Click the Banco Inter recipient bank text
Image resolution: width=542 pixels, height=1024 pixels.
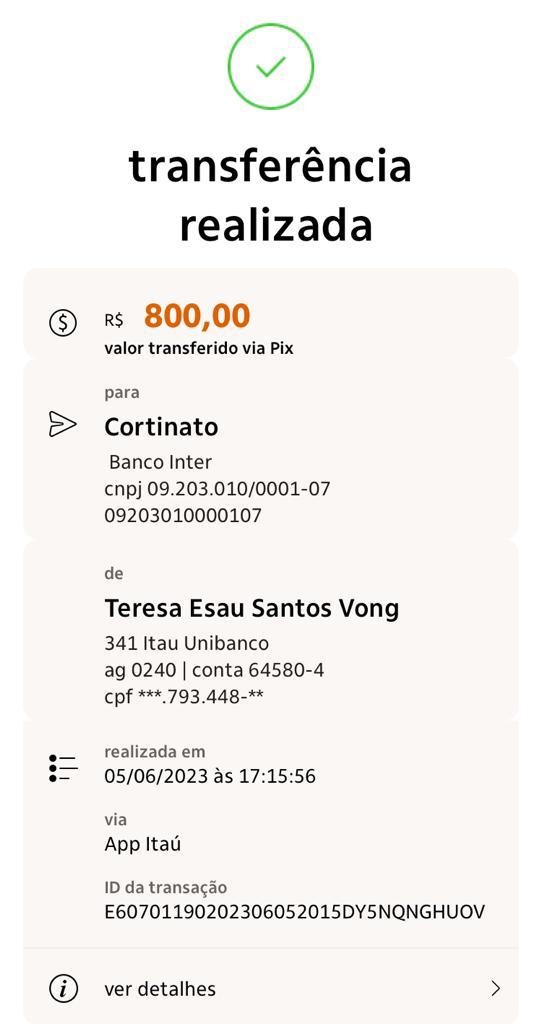tap(161, 462)
